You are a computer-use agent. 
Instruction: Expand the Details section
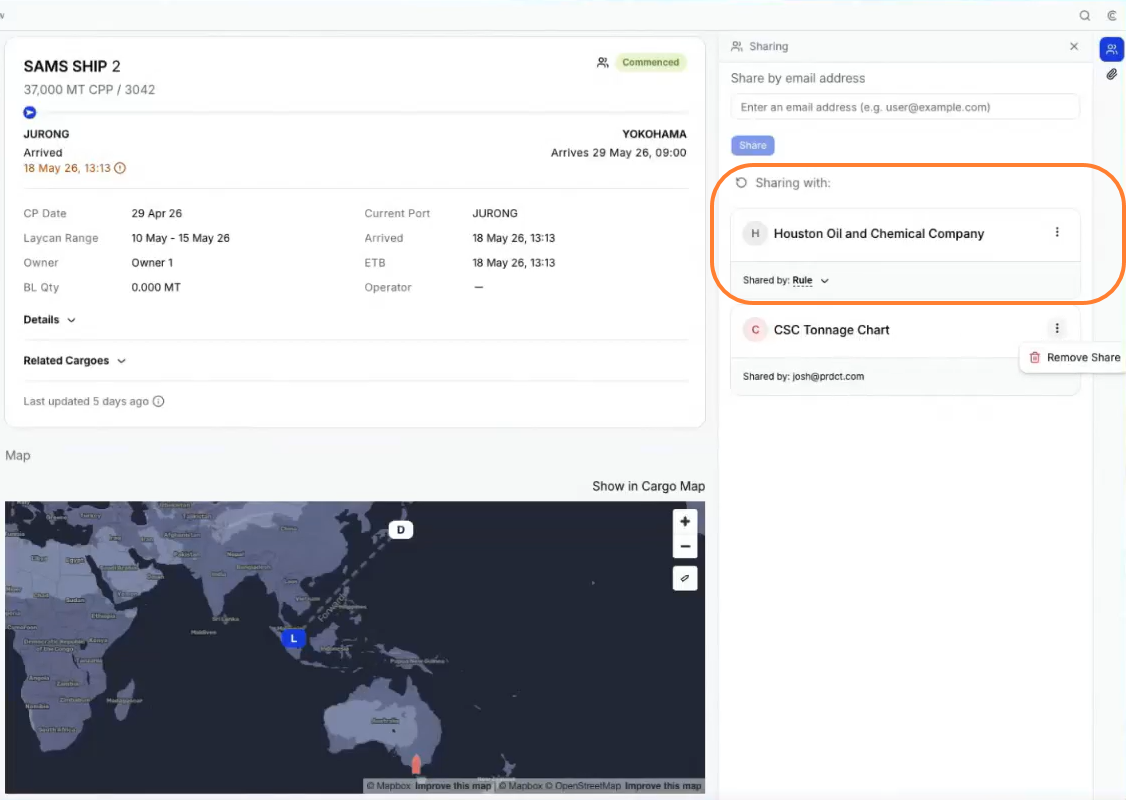50,320
